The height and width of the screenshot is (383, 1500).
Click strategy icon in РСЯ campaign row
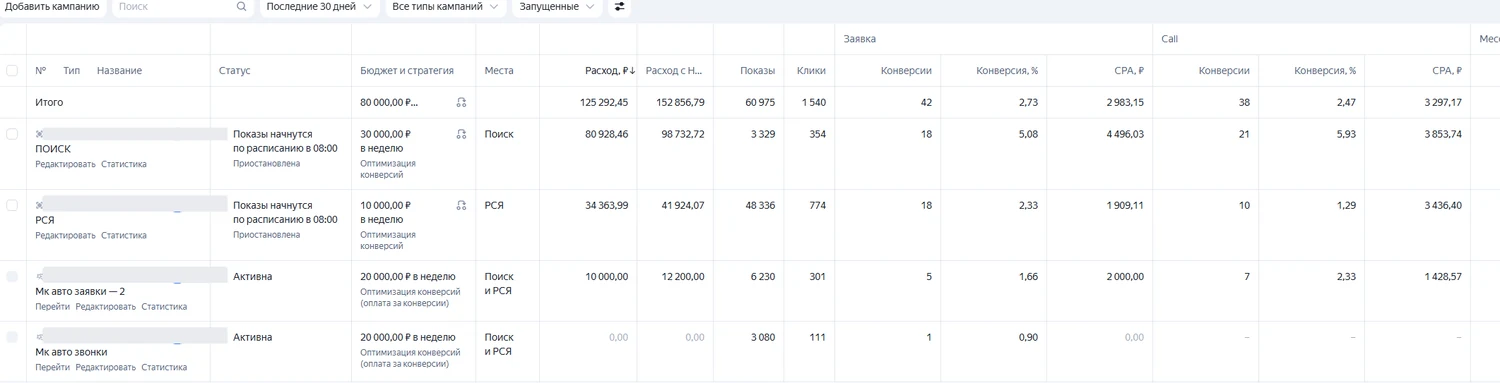point(461,205)
